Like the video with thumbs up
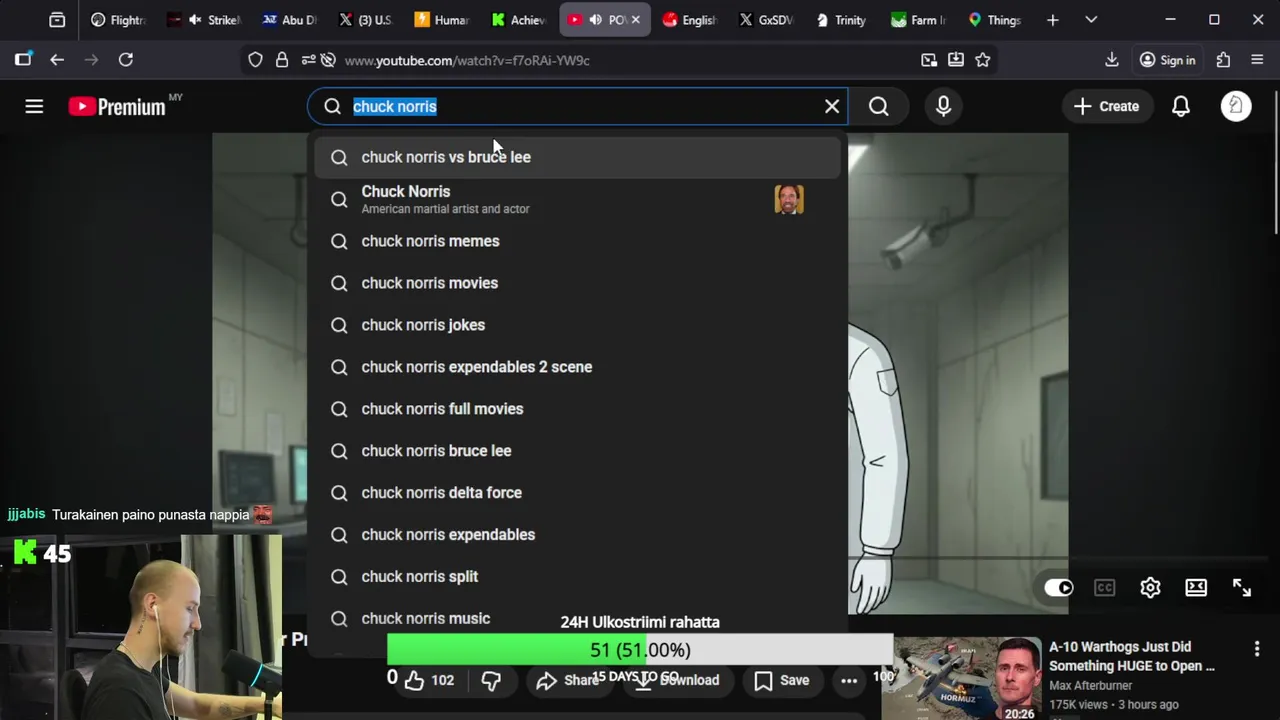The width and height of the screenshot is (1280, 720). (429, 680)
